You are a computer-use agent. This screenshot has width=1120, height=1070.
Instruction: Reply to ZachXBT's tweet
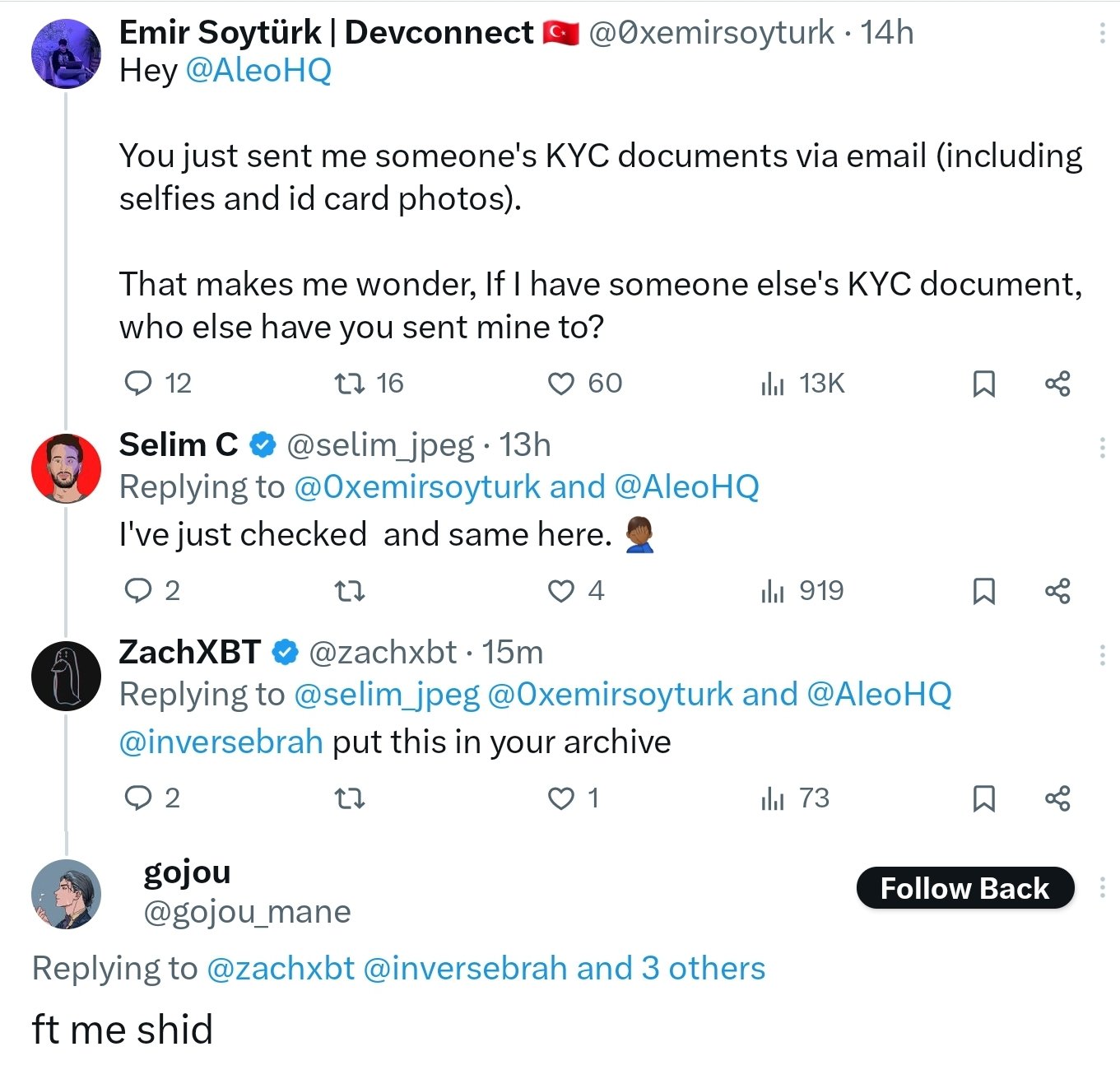point(138,798)
